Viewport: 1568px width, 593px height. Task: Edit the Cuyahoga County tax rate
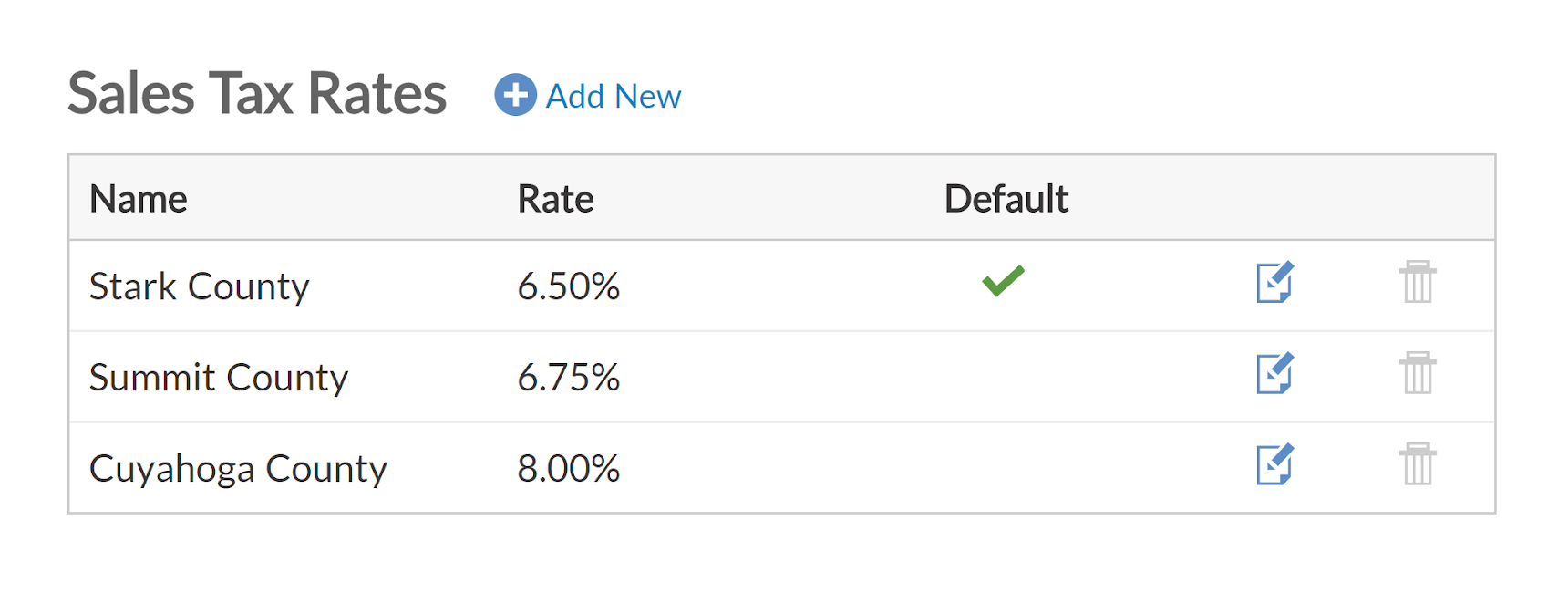point(1274,464)
